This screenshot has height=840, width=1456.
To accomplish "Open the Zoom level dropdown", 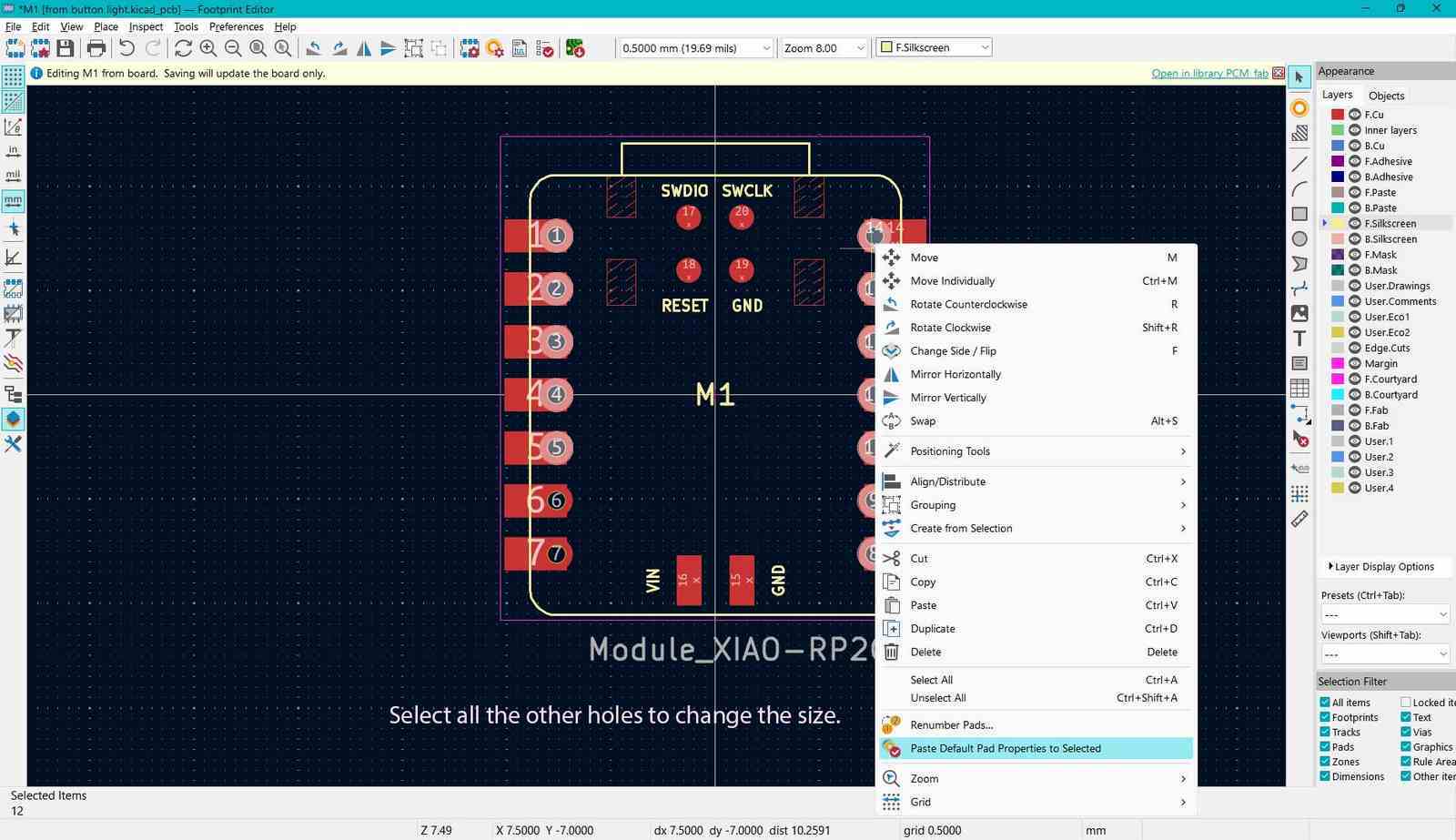I will tap(858, 47).
